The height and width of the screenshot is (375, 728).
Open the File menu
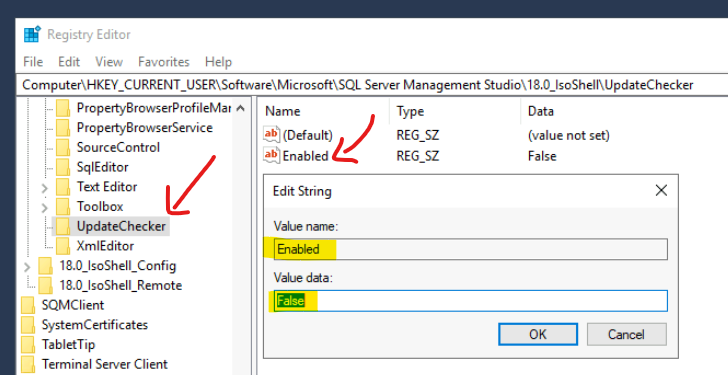33,62
